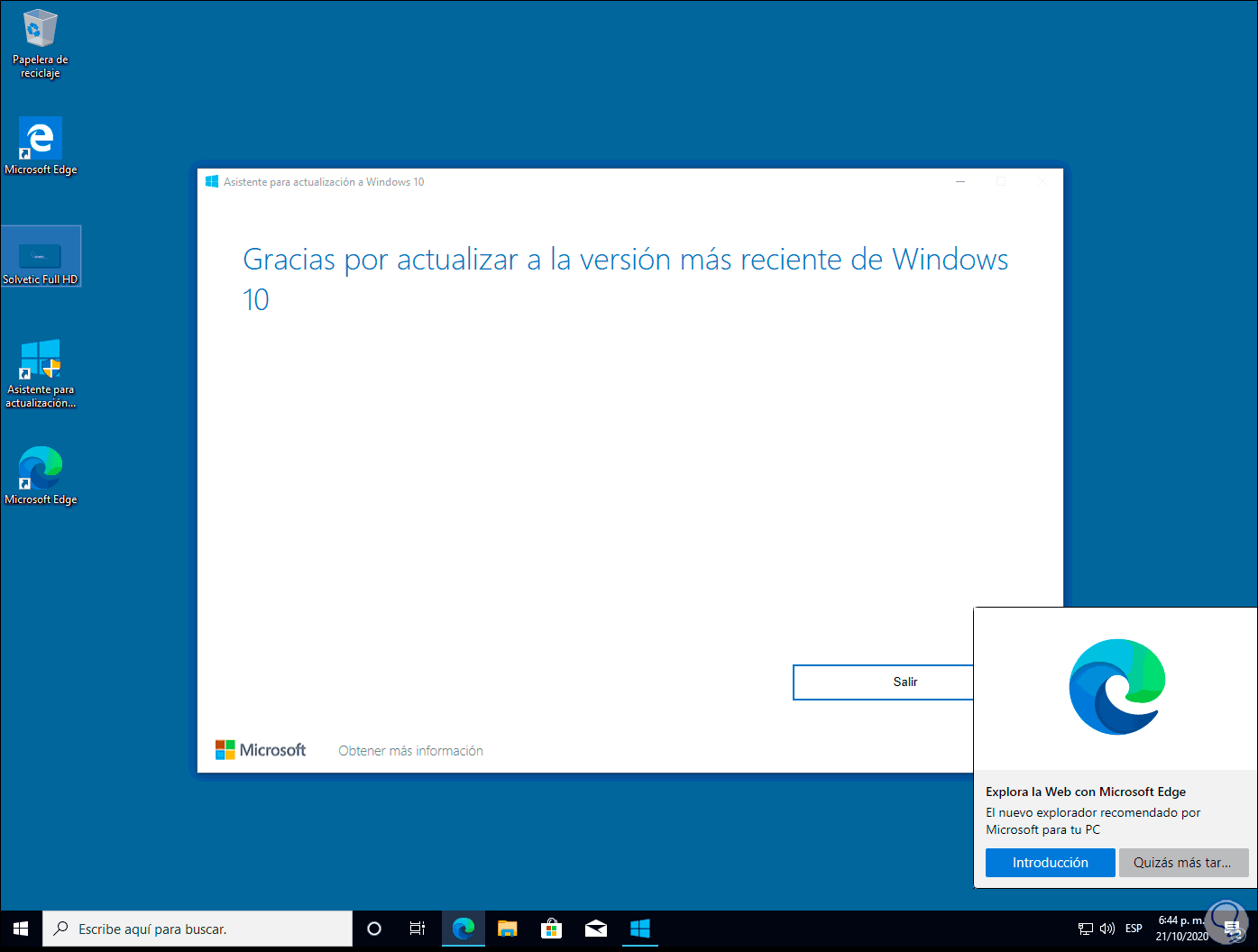Image resolution: width=1258 pixels, height=952 pixels.
Task: Open the Obtener más información link
Action: (x=410, y=751)
